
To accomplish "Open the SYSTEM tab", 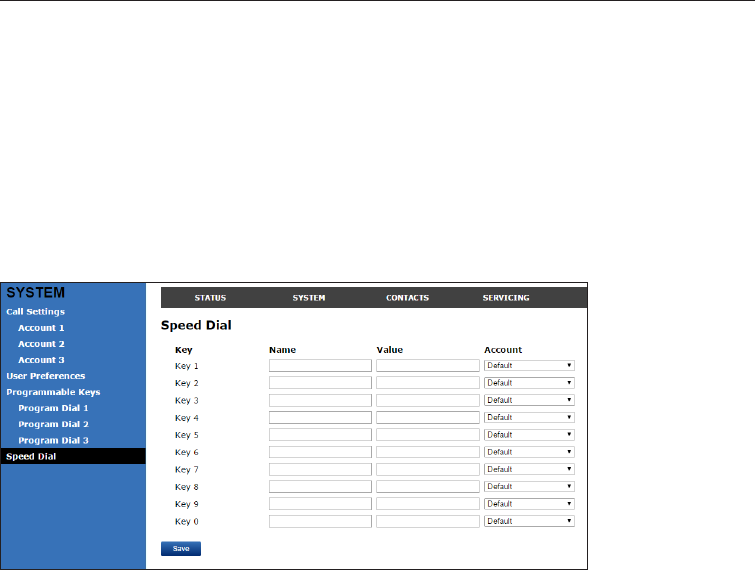I will 309,298.
